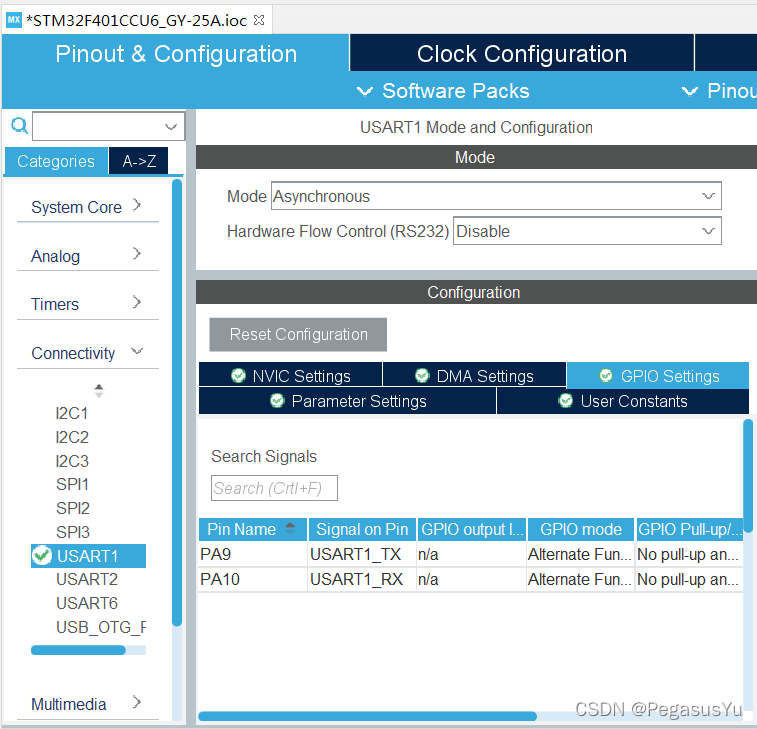The height and width of the screenshot is (729, 757).
Task: Select USART1 in the Connectivity list
Action: 88,556
